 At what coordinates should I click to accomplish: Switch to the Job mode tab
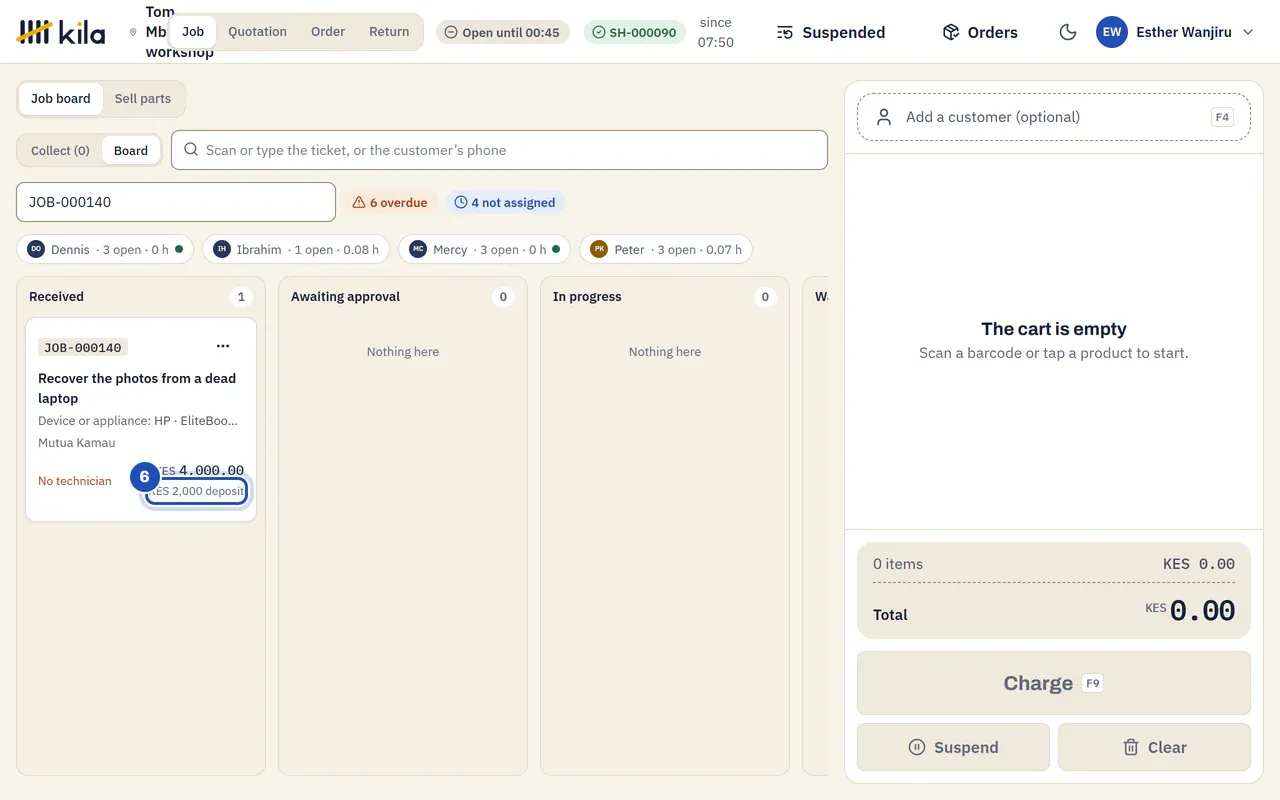pos(193,32)
